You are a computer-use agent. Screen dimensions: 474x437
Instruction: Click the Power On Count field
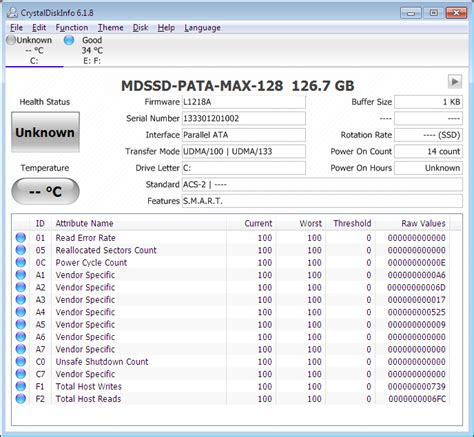click(429, 151)
